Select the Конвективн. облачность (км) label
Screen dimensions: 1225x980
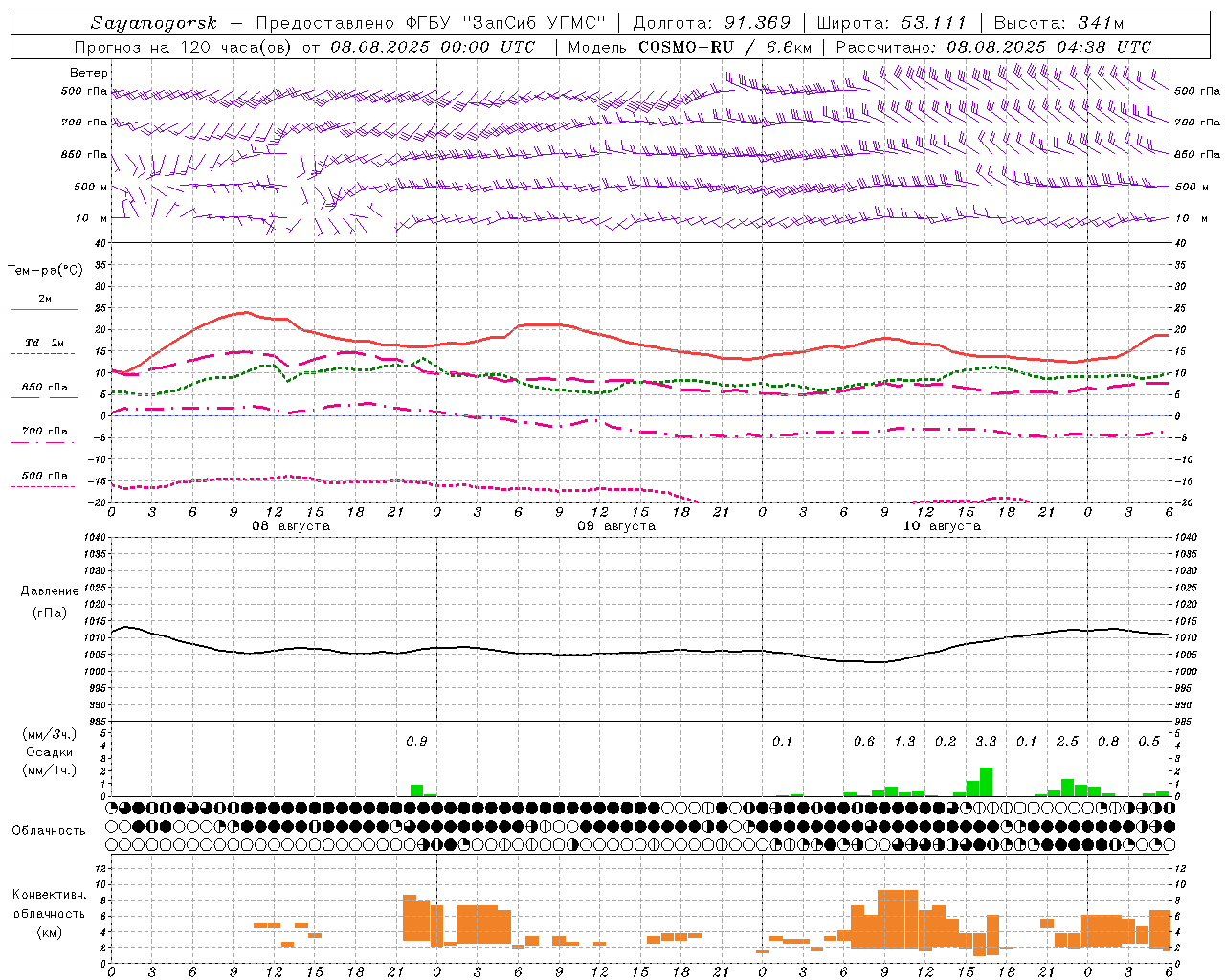(49, 913)
